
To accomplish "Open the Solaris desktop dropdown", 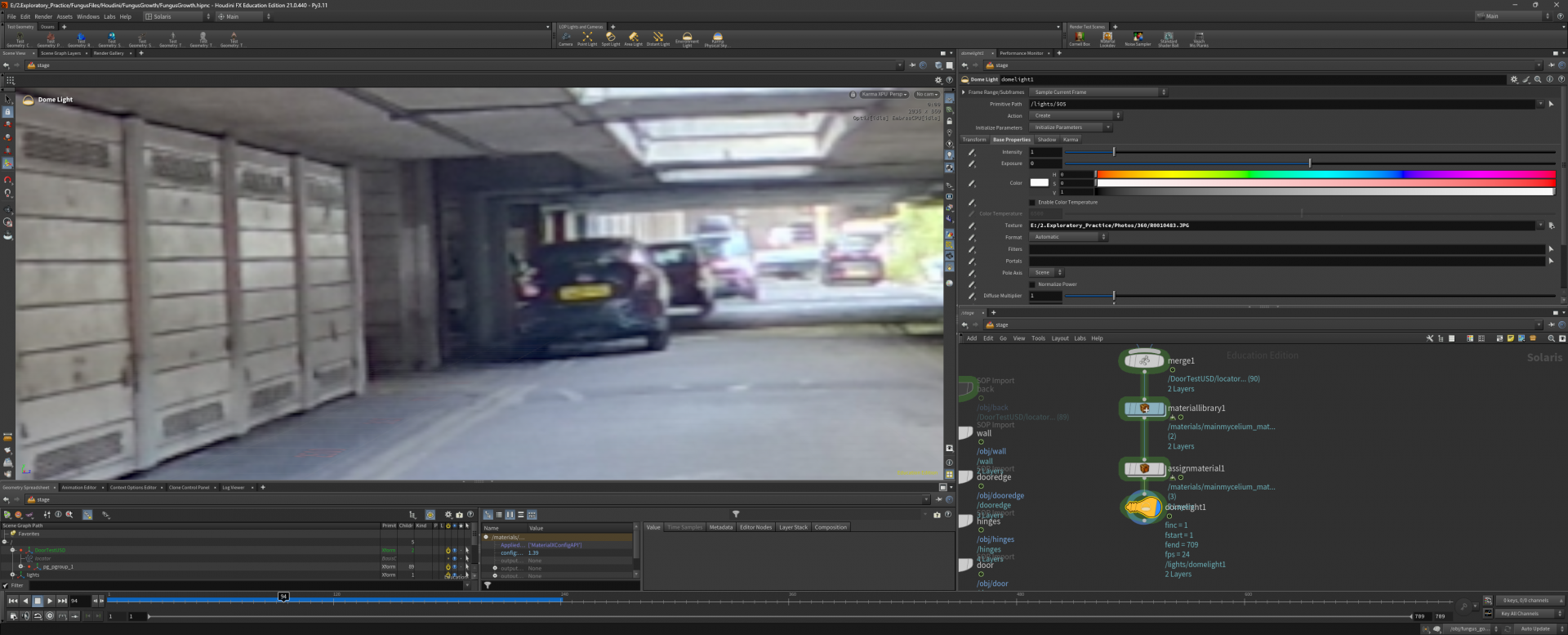I will [177, 16].
